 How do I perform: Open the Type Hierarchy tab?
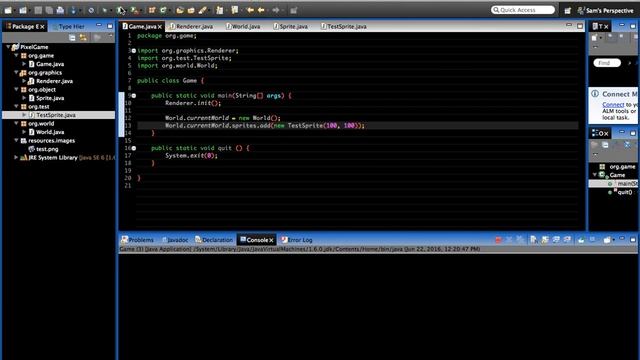click(x=68, y=26)
